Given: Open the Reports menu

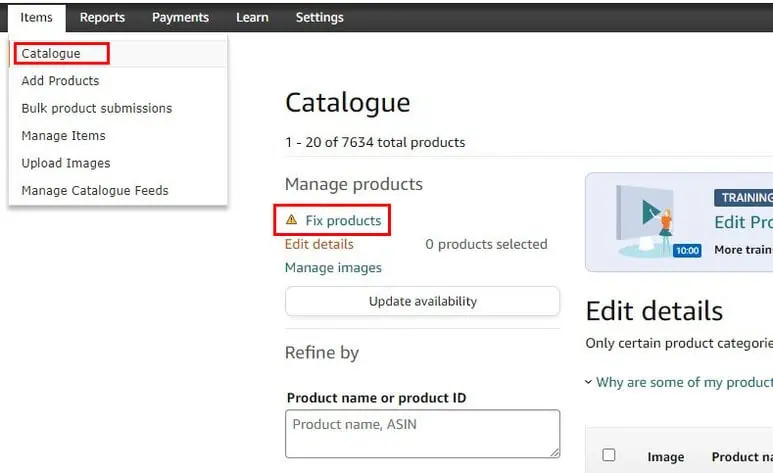Looking at the screenshot, I should 102,18.
